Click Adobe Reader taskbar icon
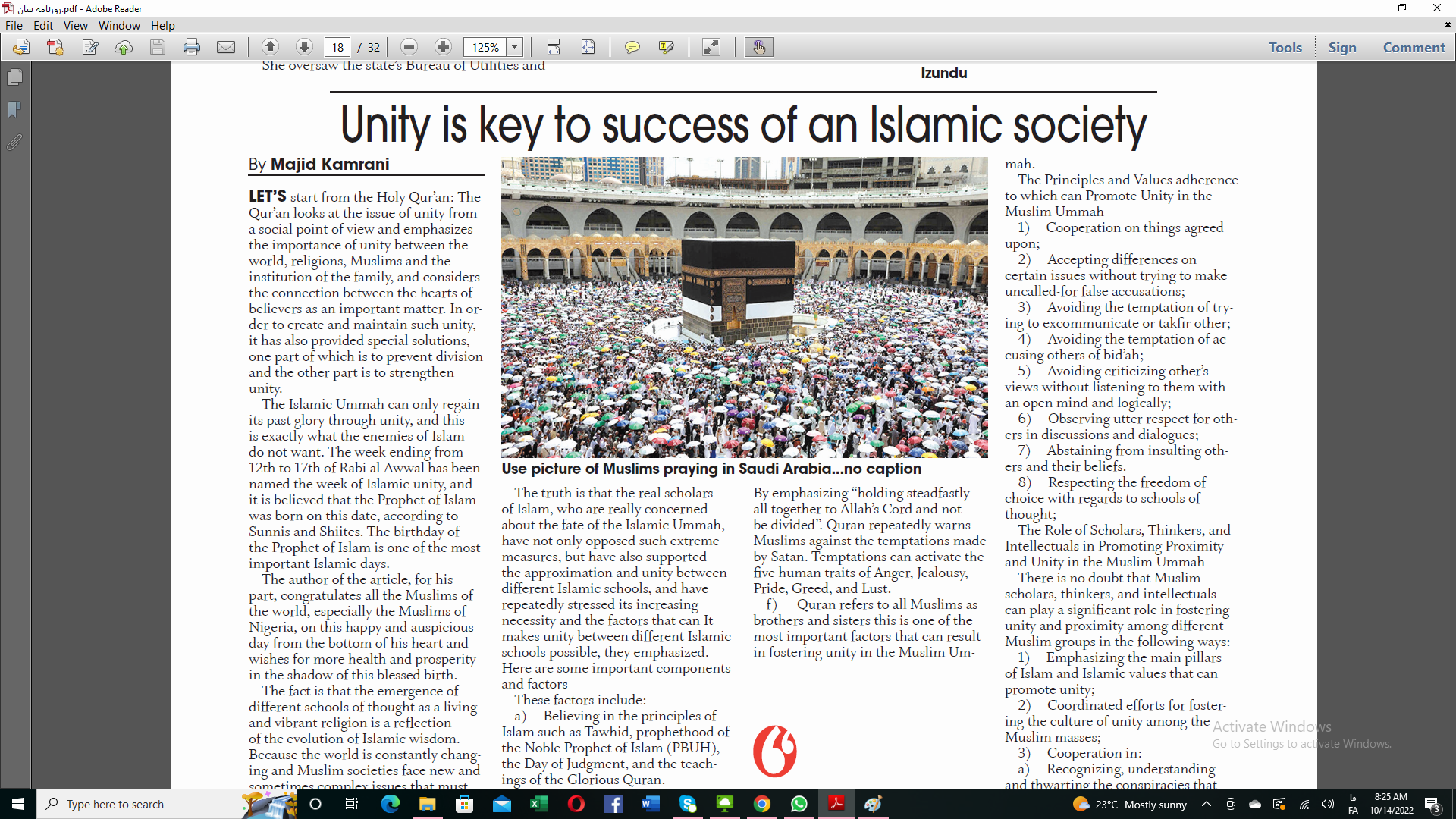 (x=836, y=804)
